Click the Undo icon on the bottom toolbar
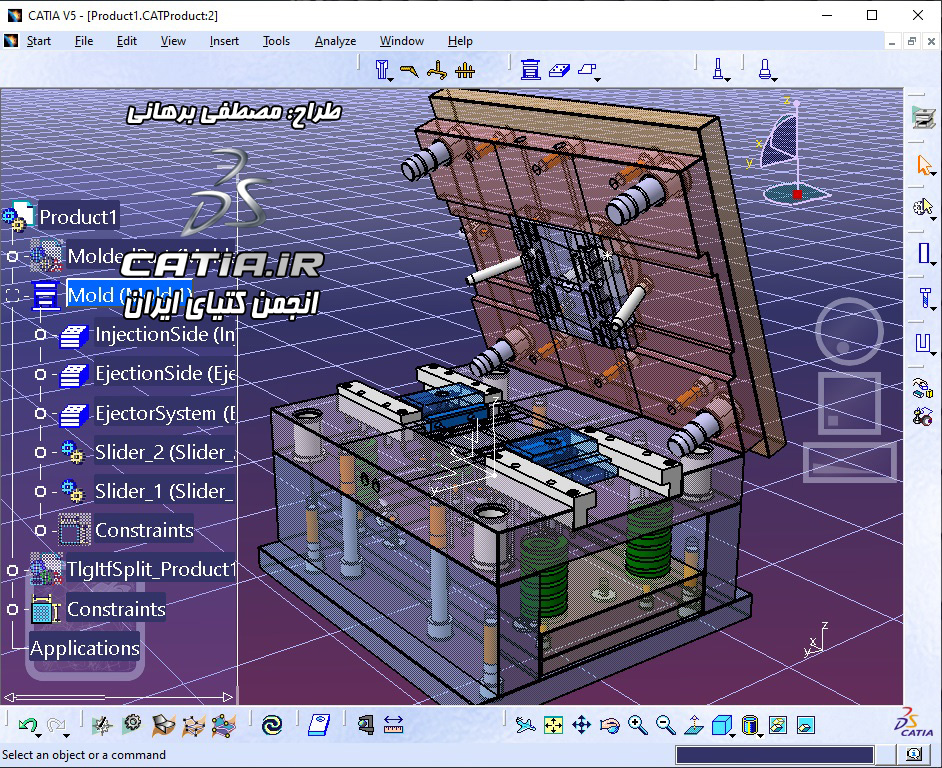Viewport: 942px width, 768px height. (x=29, y=723)
